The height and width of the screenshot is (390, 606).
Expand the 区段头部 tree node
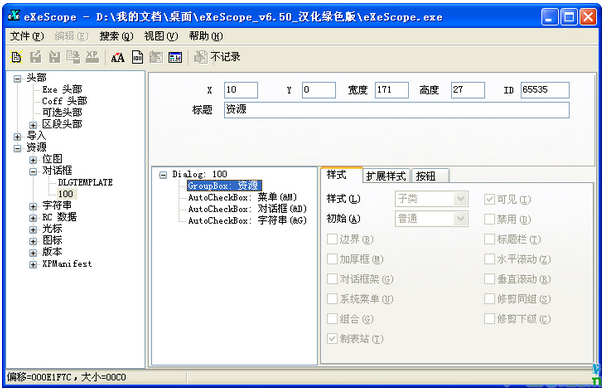pyautogui.click(x=33, y=125)
